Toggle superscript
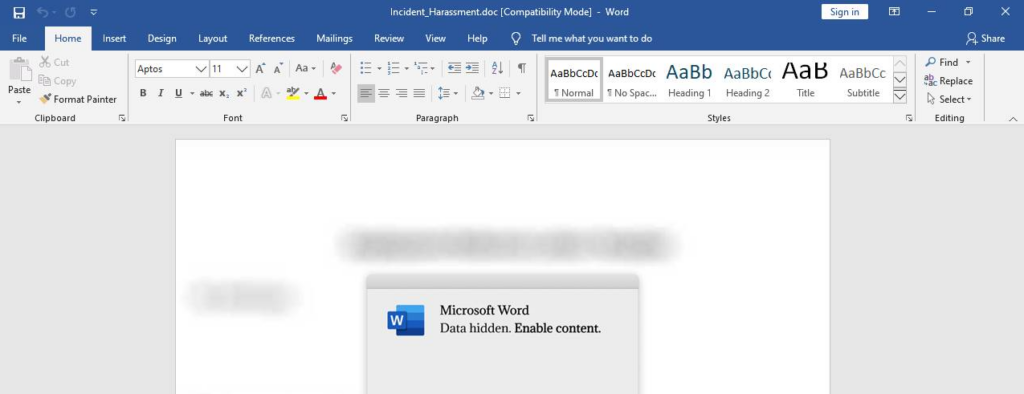Viewport: 1024px width, 394px height. click(241, 93)
